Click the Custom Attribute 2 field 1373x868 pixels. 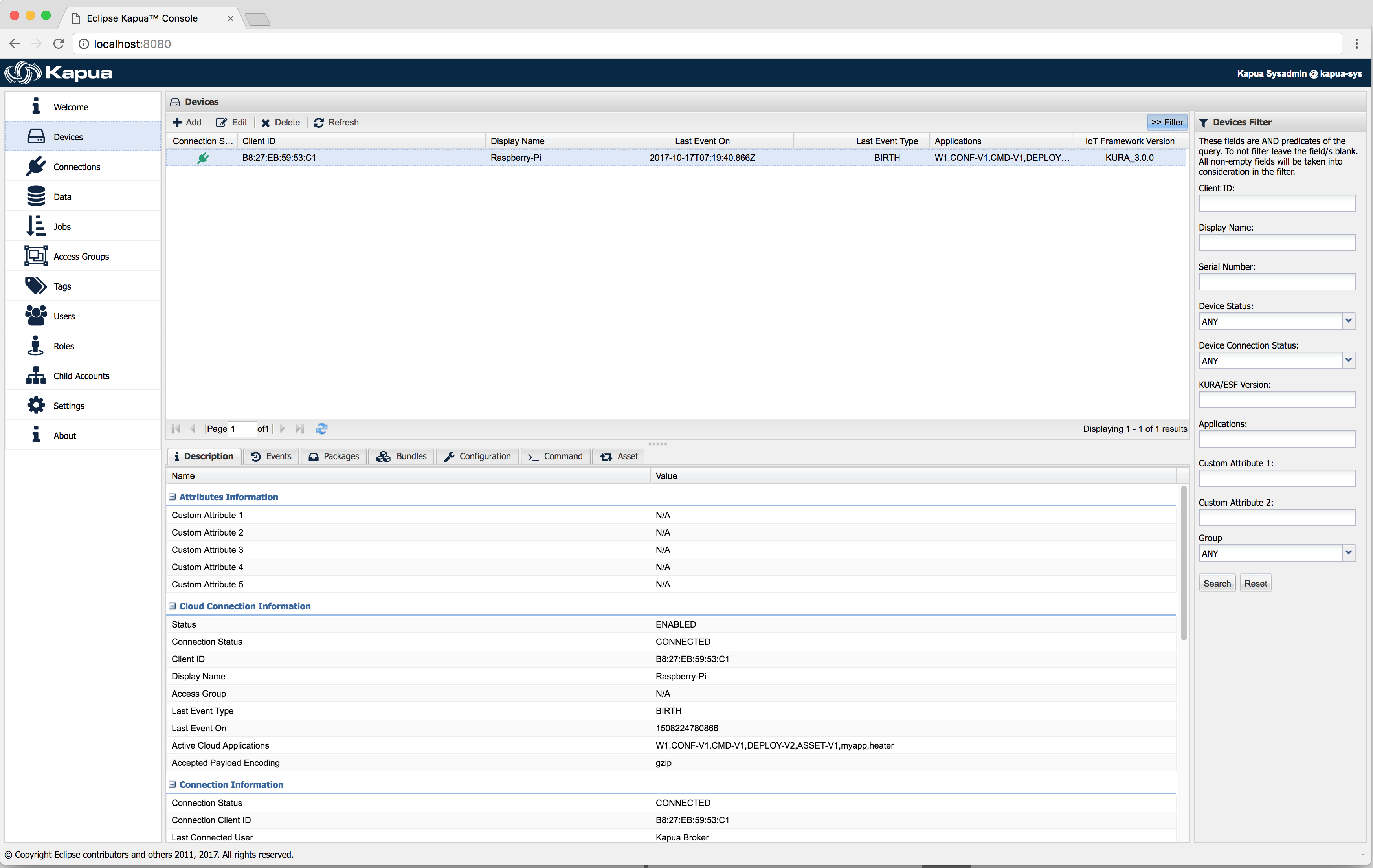coord(1277,518)
